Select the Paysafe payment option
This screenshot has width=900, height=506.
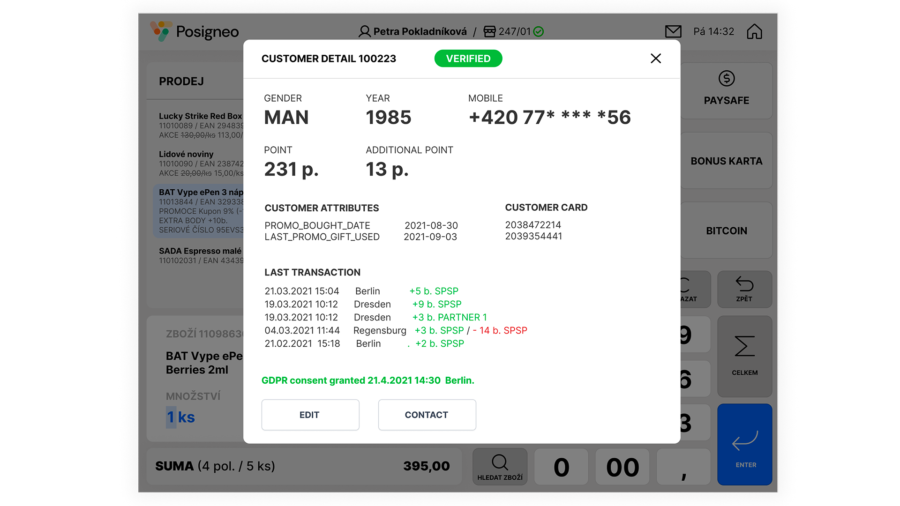coord(726,89)
